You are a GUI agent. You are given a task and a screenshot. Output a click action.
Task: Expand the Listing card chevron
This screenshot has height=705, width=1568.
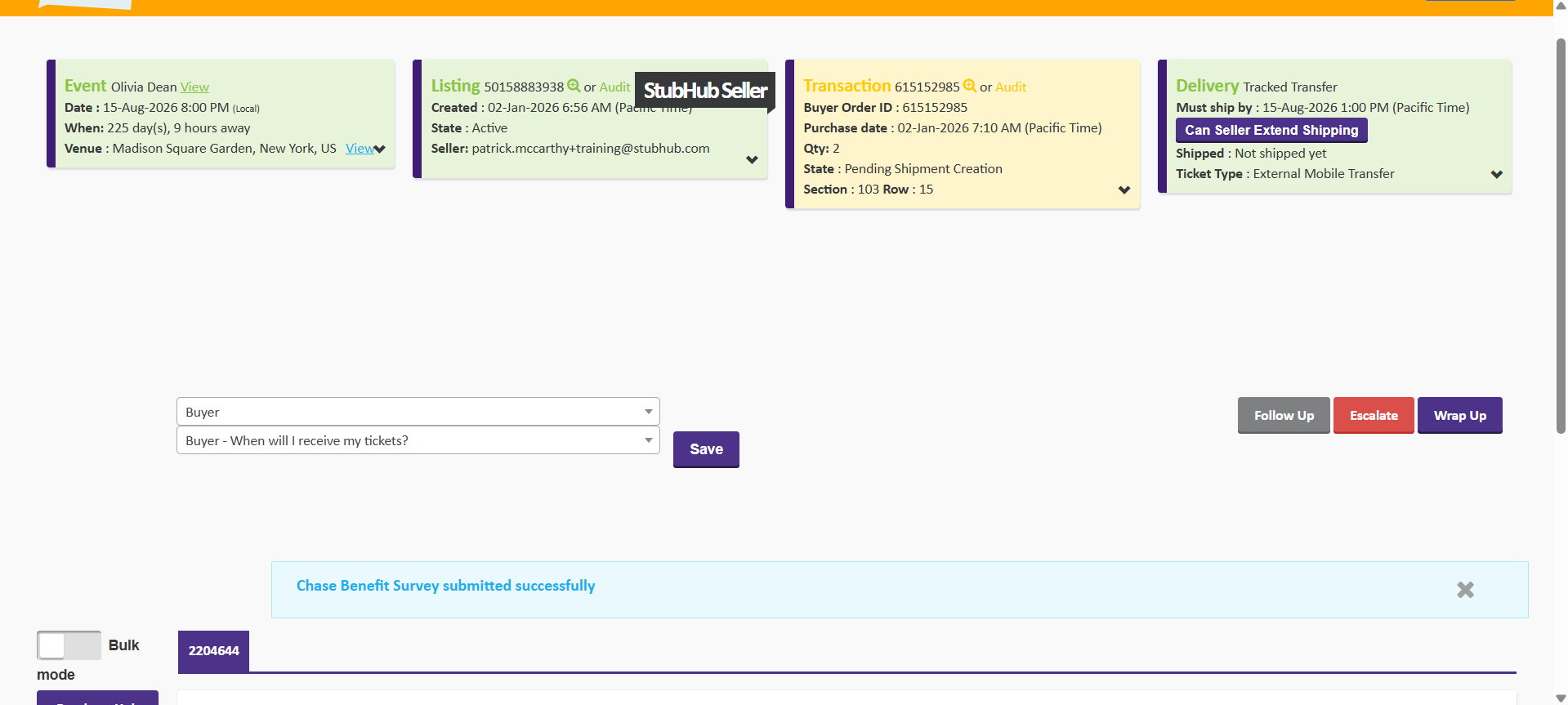752,160
